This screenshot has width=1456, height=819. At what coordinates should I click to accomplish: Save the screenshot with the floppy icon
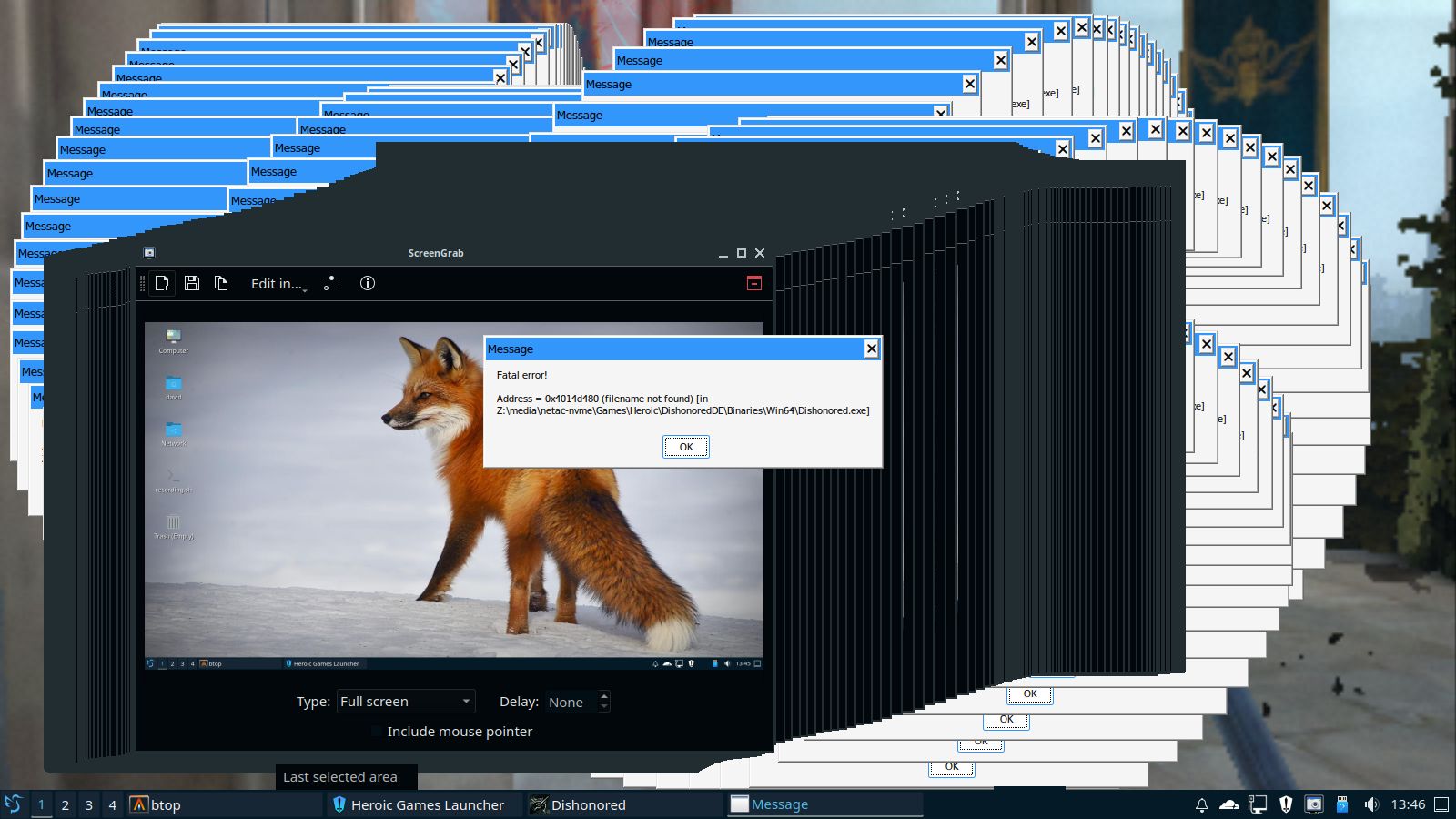192,283
